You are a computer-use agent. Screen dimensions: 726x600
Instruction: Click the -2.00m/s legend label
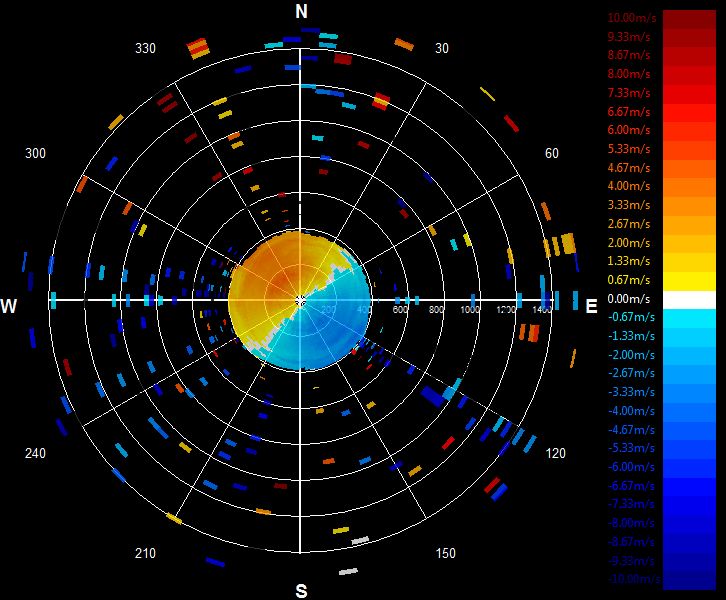click(x=631, y=355)
